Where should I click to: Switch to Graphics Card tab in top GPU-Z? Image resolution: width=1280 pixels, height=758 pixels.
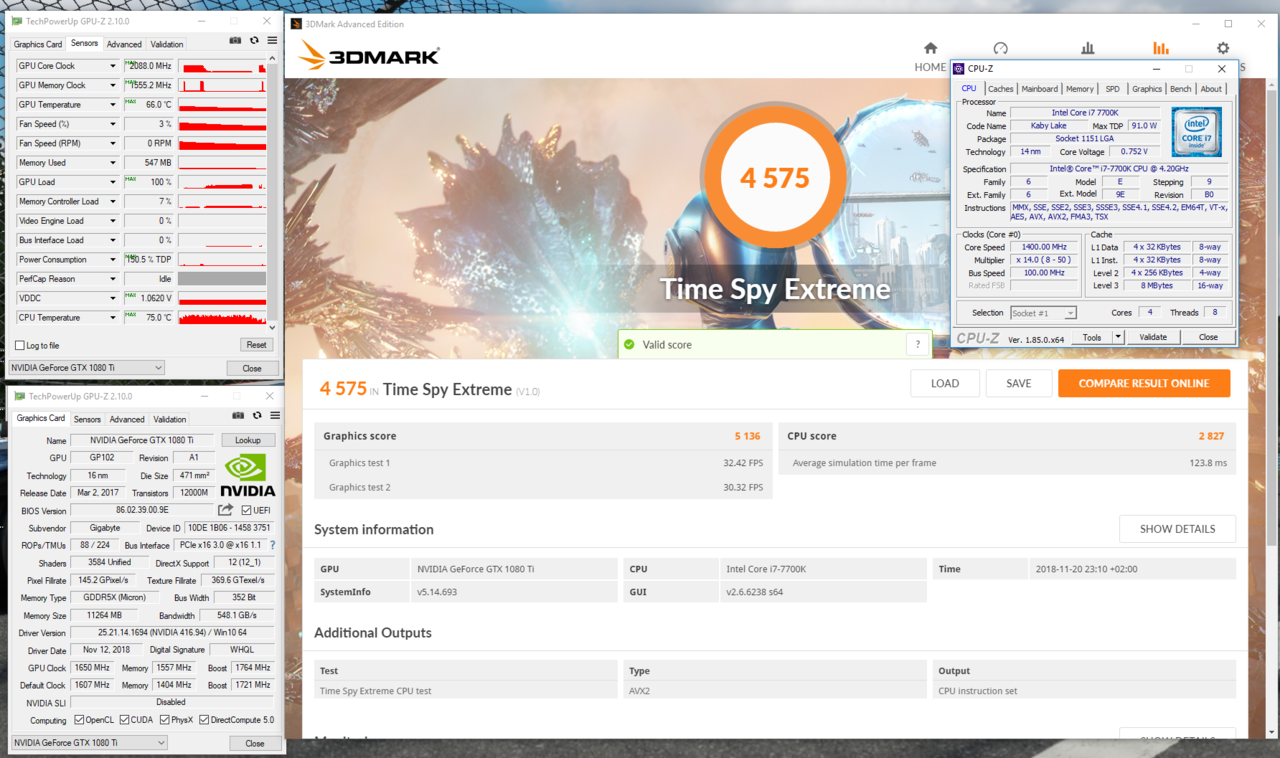[x=37, y=44]
